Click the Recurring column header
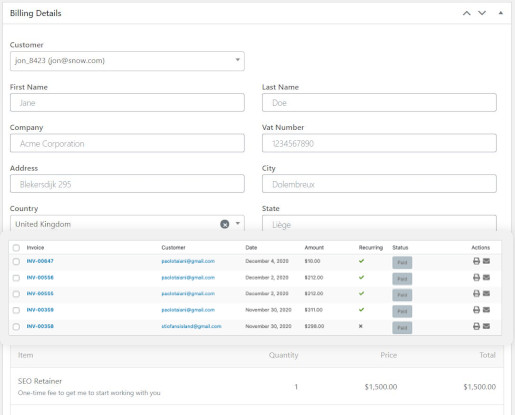Screen dimensions: 515x415 pyautogui.click(x=371, y=247)
